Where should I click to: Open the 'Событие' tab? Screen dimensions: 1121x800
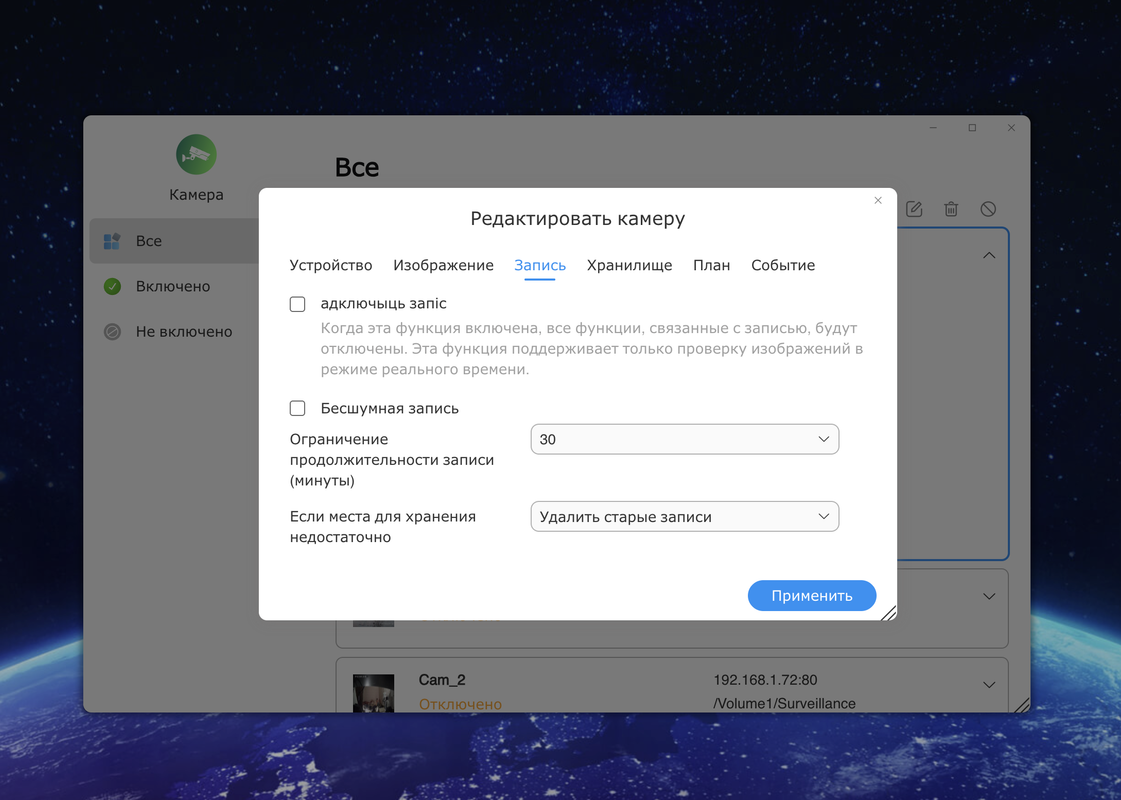[x=783, y=265]
